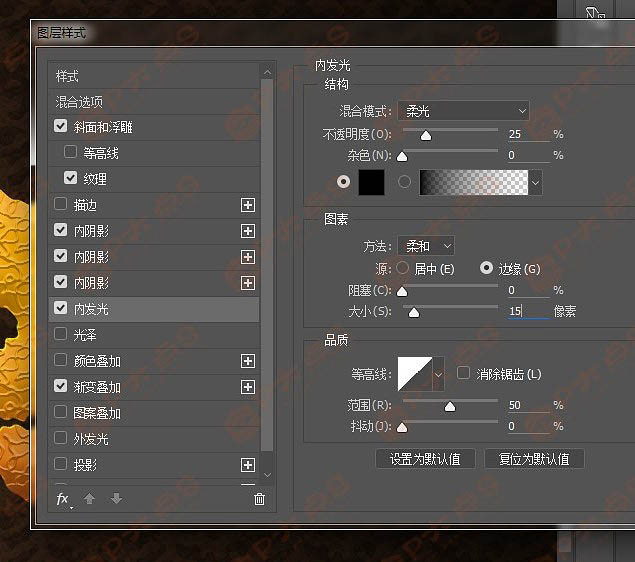Screen dimensions: 635x562
Task: Expand the 等高线 contour picker arrow
Action: click(x=438, y=374)
